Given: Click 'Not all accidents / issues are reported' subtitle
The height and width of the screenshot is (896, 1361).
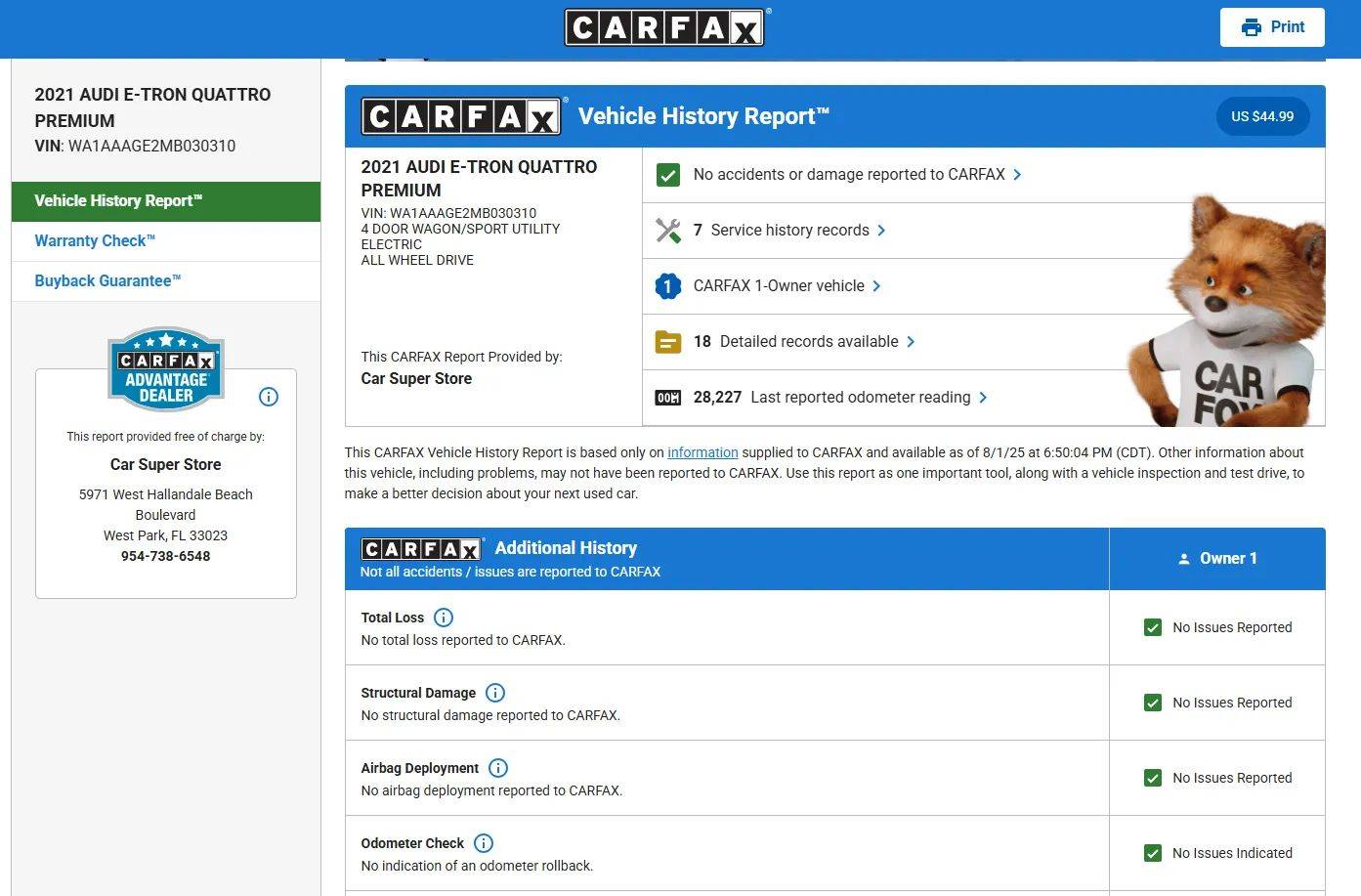Looking at the screenshot, I should [x=510, y=572].
